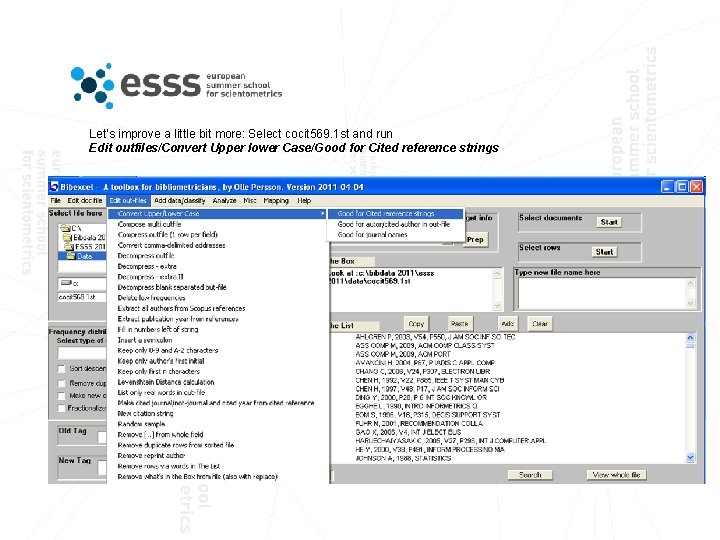Click The List scrollbar down arrow

pyautogui.click(x=690, y=457)
